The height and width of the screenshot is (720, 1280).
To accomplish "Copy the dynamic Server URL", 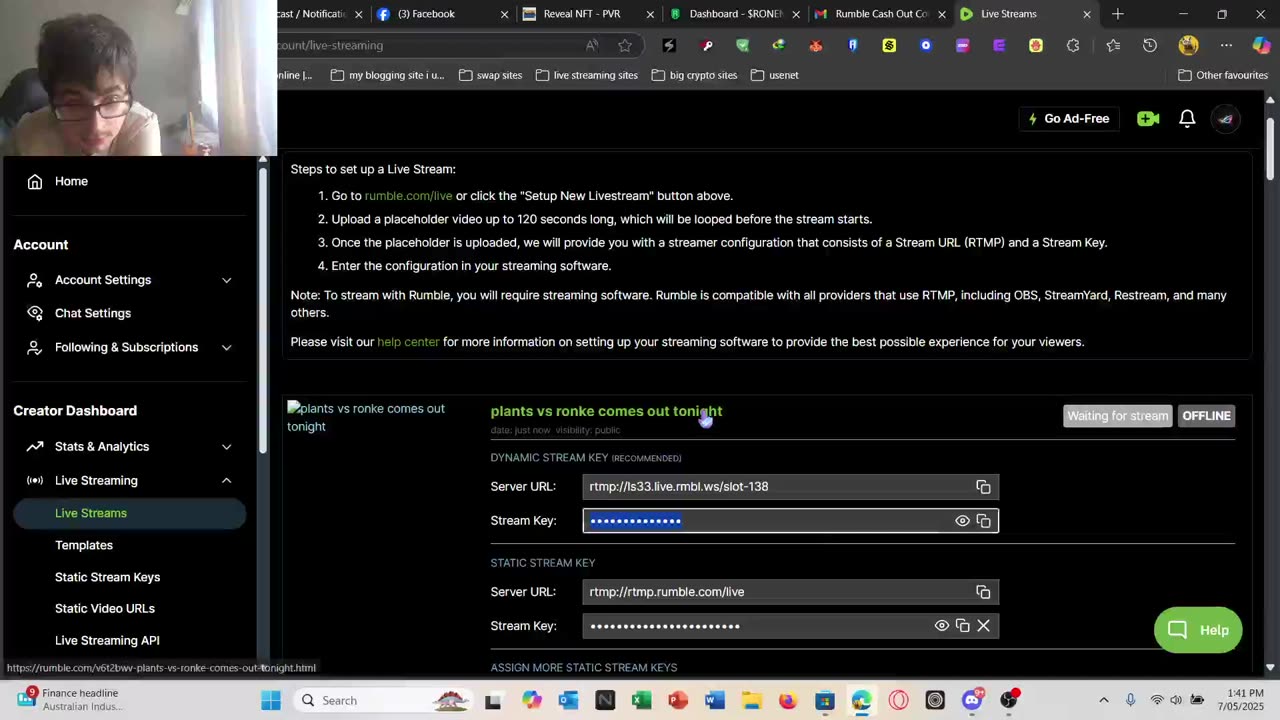I will point(983,487).
